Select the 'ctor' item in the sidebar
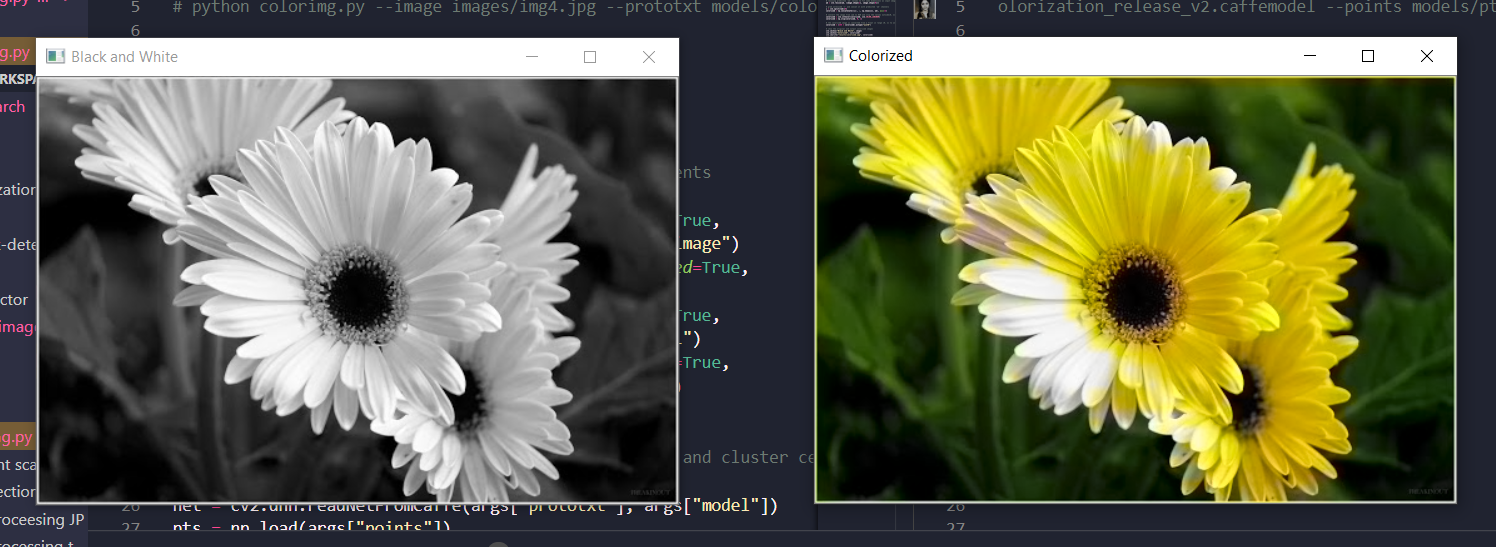Viewport: 1496px width, 547px height. (x=14, y=299)
